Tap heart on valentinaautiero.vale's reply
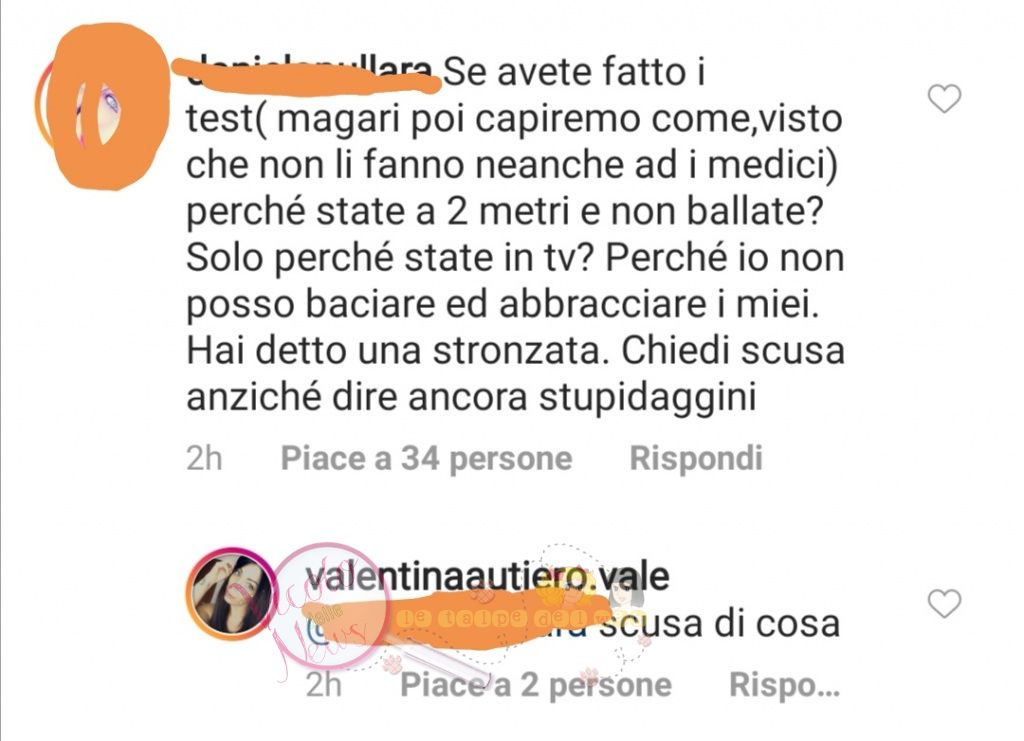Screen dimensions: 1024x741 pyautogui.click(x=944, y=603)
